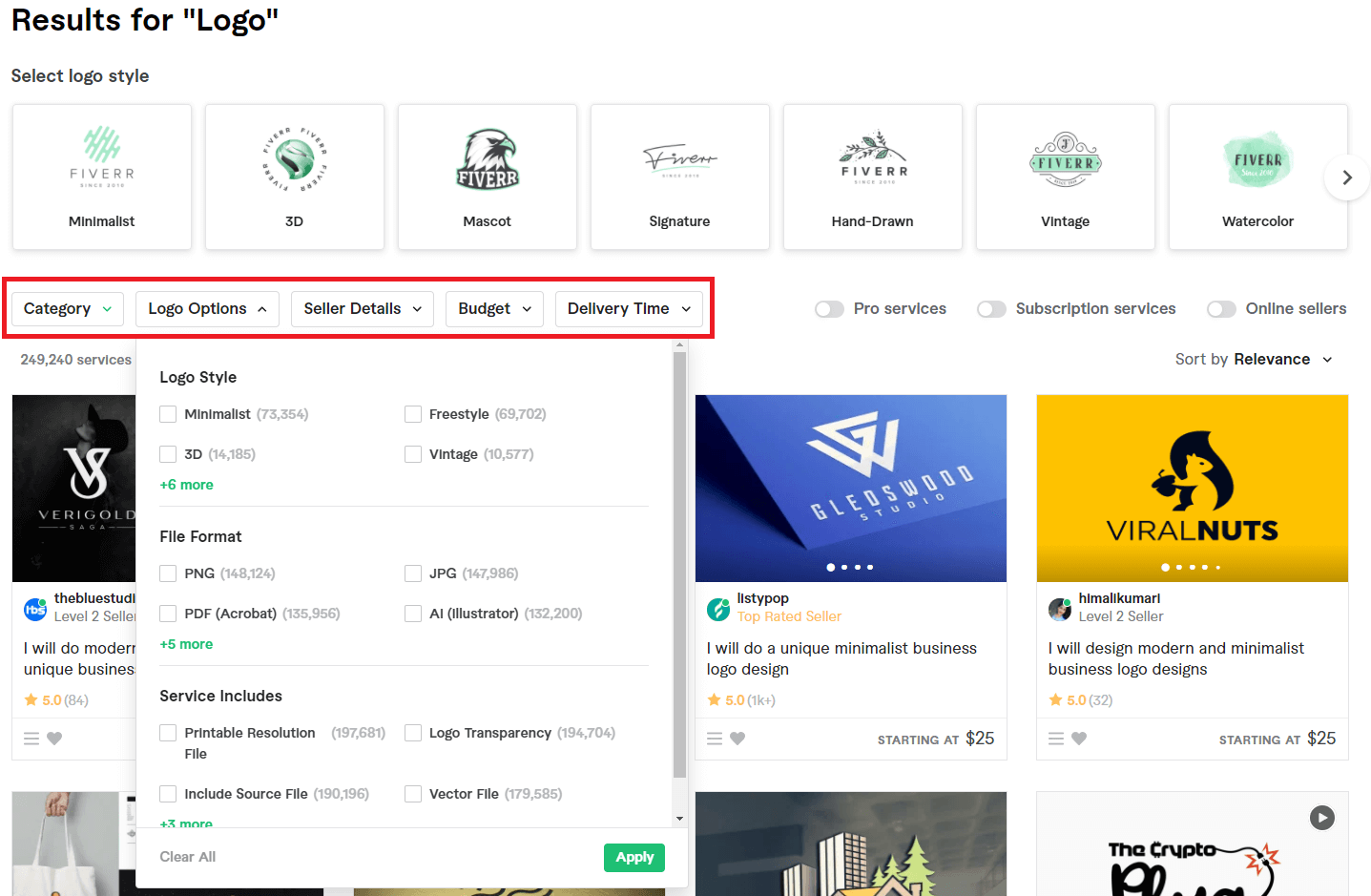Image resolution: width=1371 pixels, height=896 pixels.
Task: Click the filter panel scrollbar thumb
Action: [679, 565]
